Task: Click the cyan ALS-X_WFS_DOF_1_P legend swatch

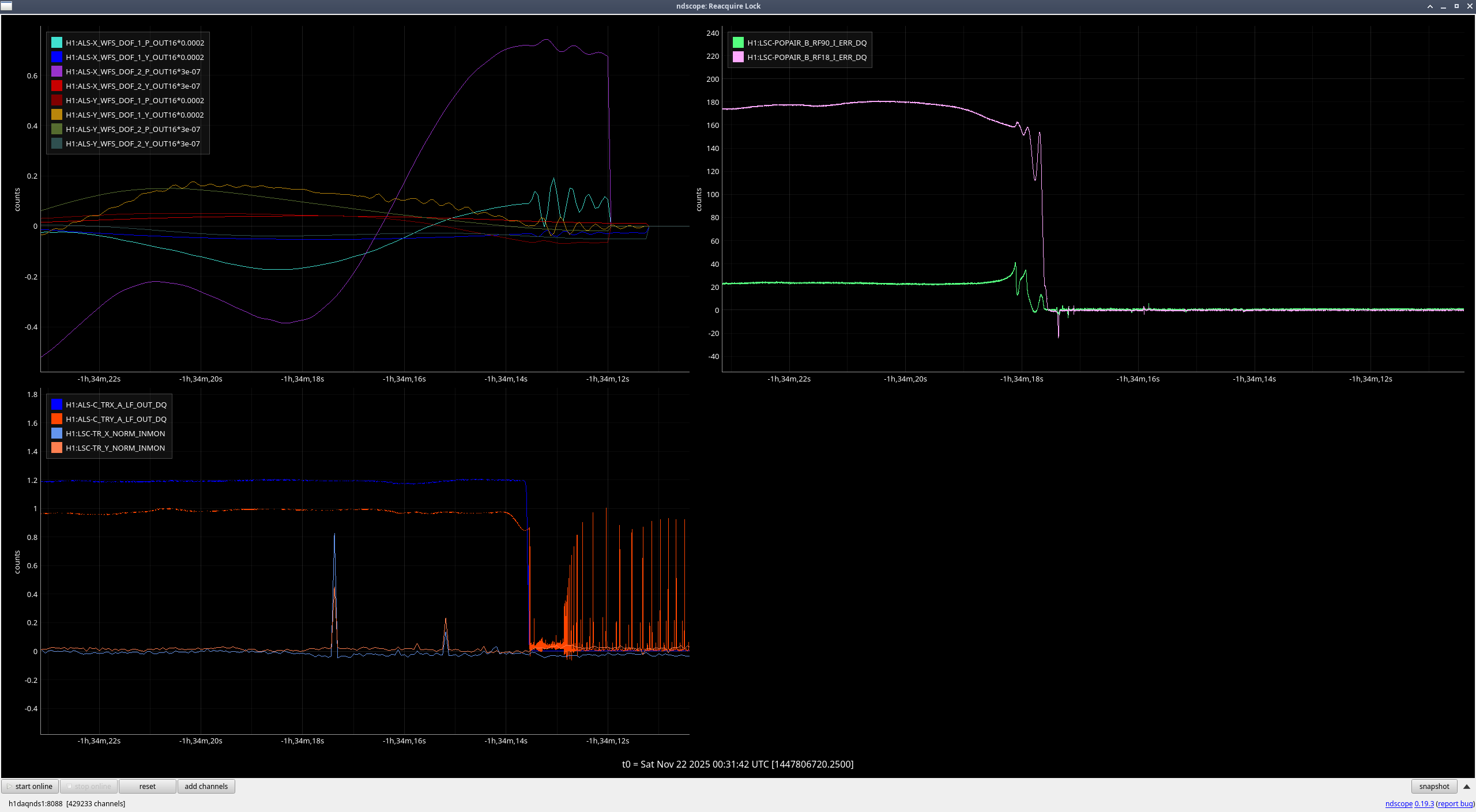Action: (x=57, y=43)
